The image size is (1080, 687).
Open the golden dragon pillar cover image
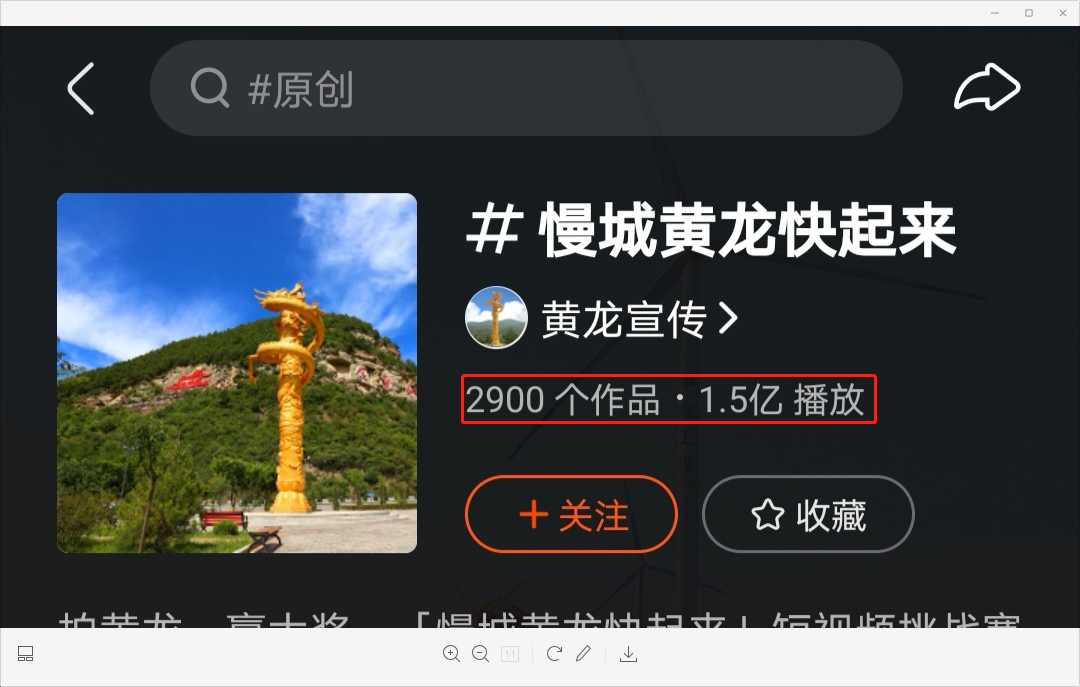tap(237, 373)
